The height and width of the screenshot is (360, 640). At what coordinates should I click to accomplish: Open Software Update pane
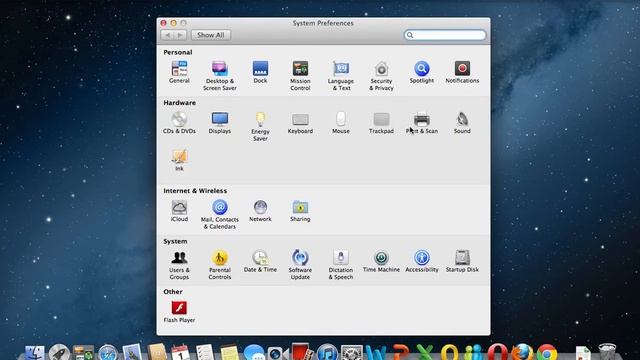tap(300, 265)
